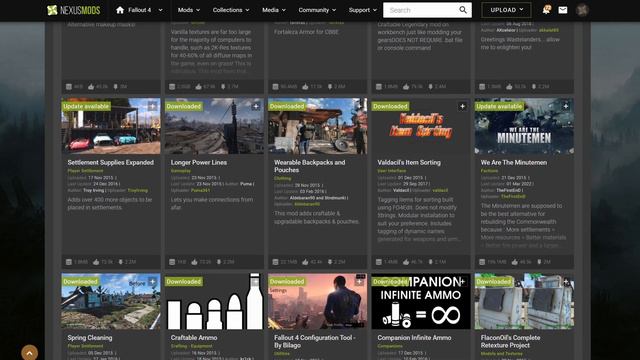
Task: Click endorsements thumbs-up on Longer Power Lines
Action: 194,262
